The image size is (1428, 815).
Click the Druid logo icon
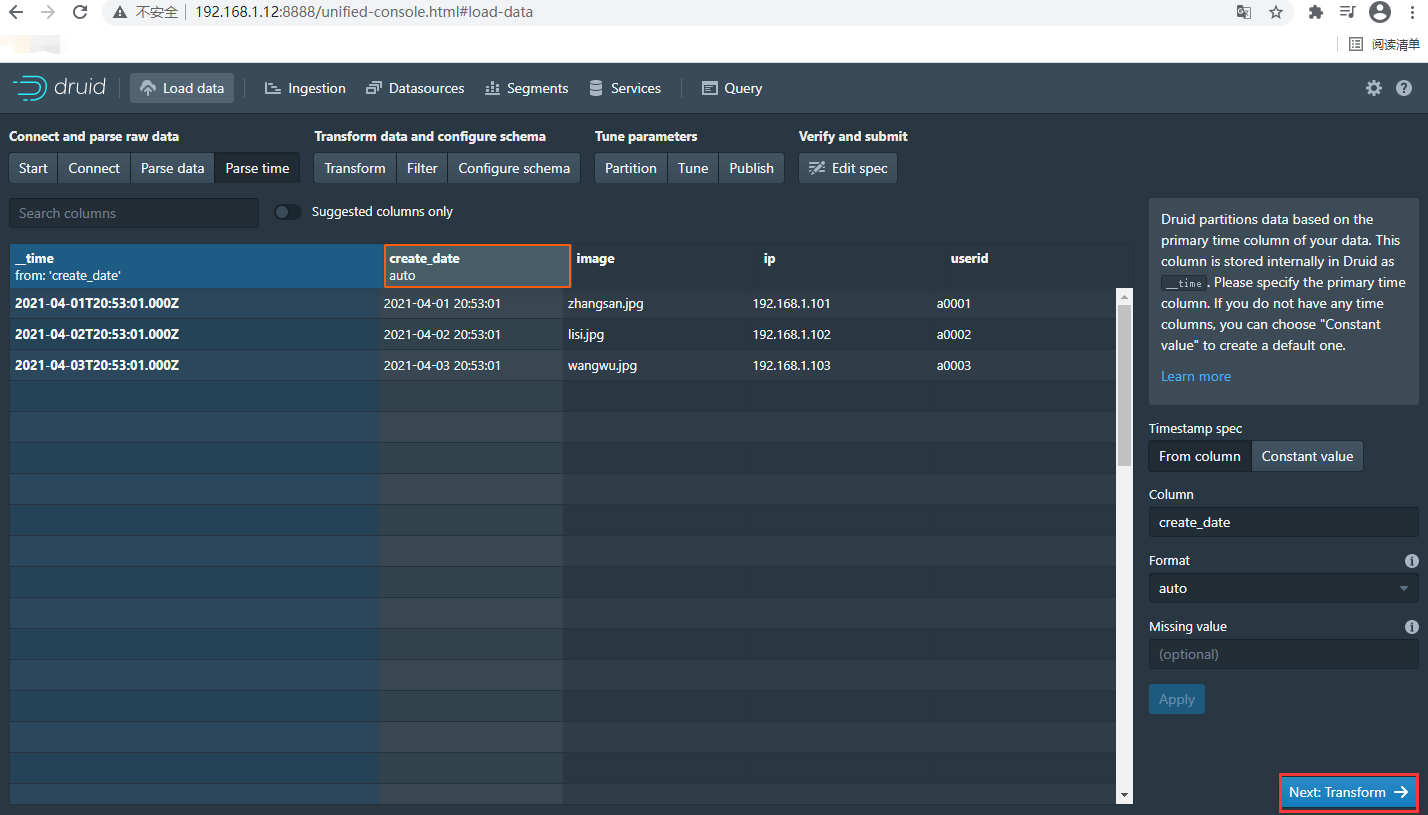pos(27,87)
